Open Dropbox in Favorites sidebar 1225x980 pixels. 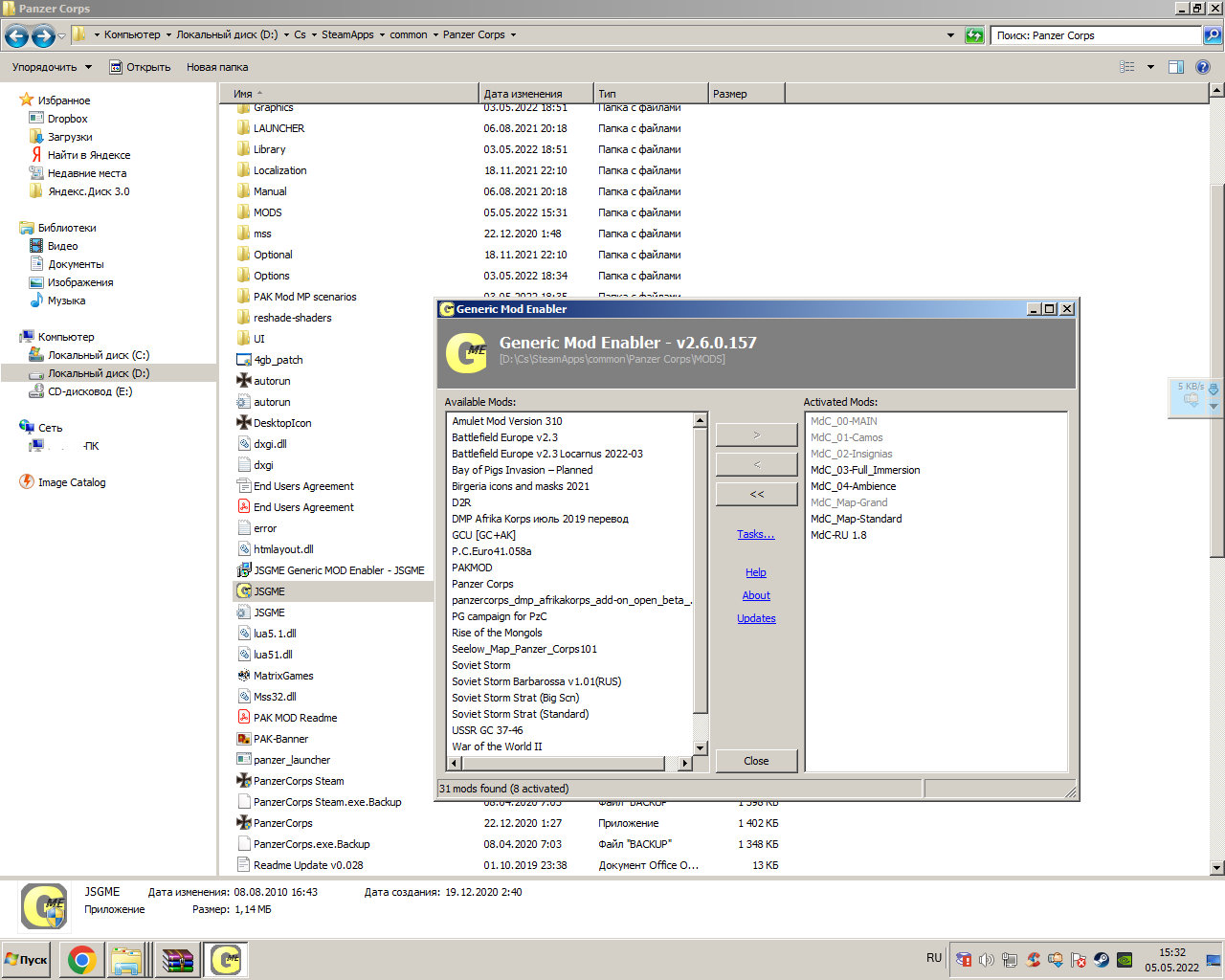tap(67, 119)
